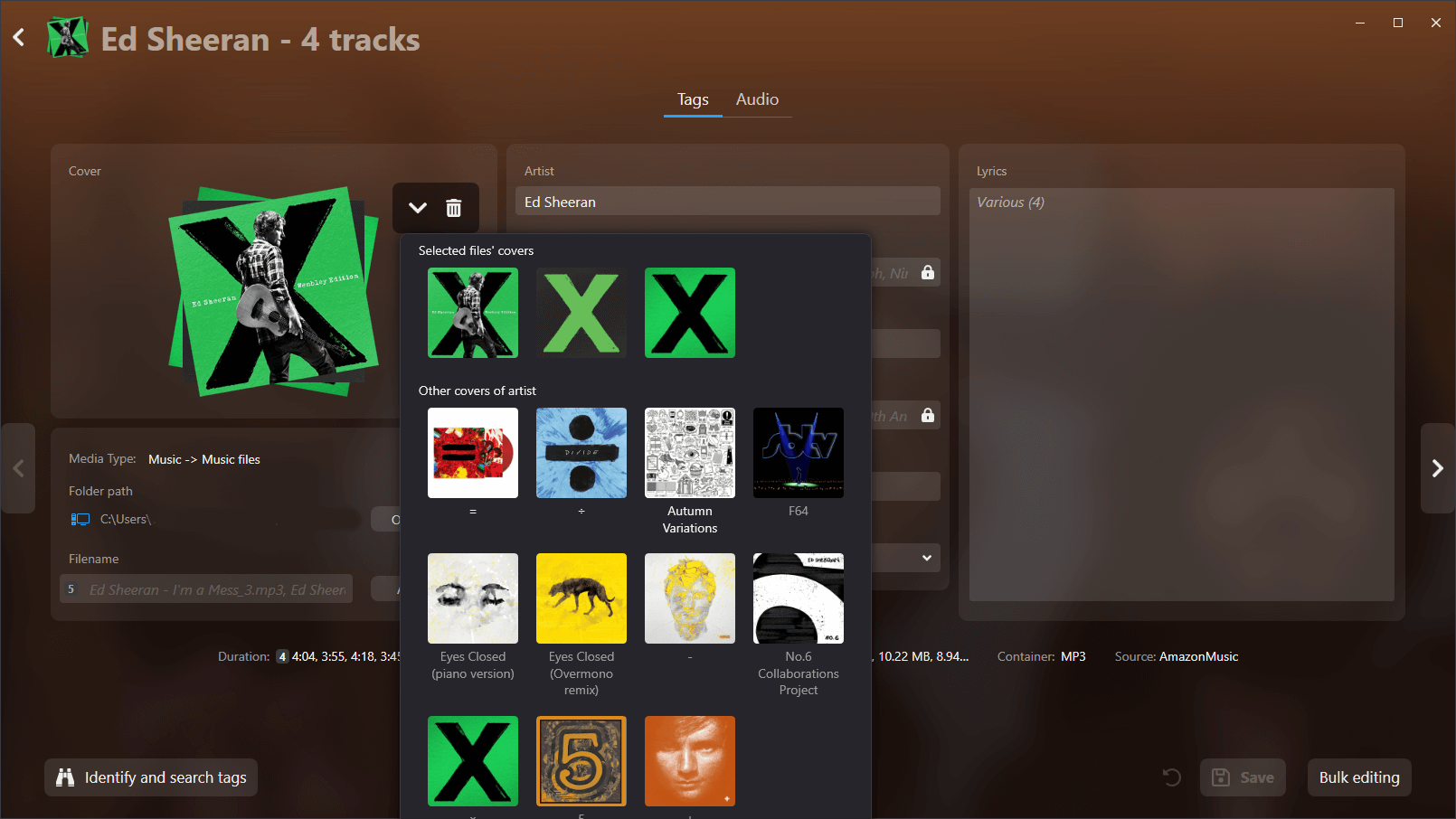Image resolution: width=1456 pixels, height=819 pixels.
Task: Click the computer icon beside the folder path
Action: coord(80,519)
